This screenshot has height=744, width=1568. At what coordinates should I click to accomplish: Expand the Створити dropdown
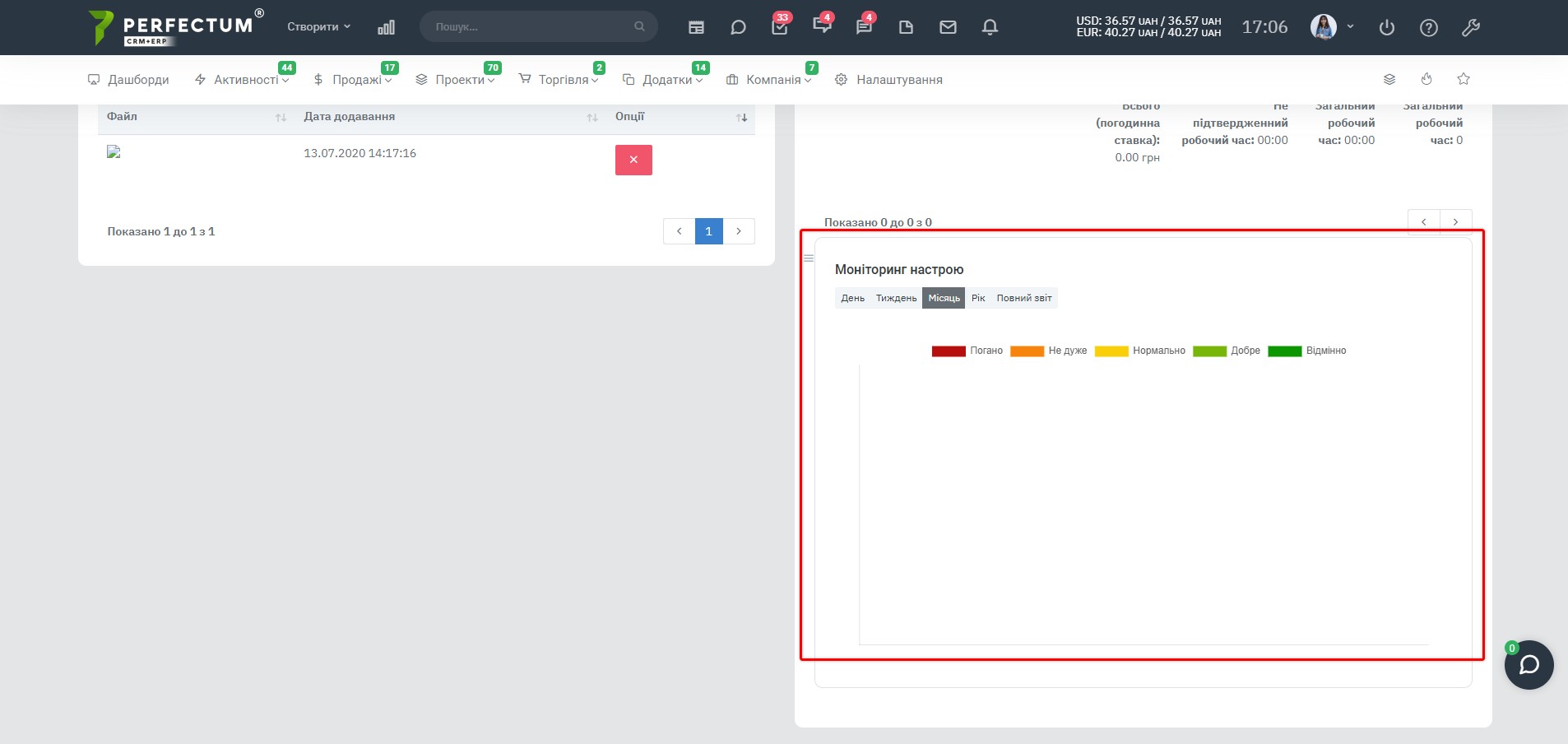tap(318, 26)
